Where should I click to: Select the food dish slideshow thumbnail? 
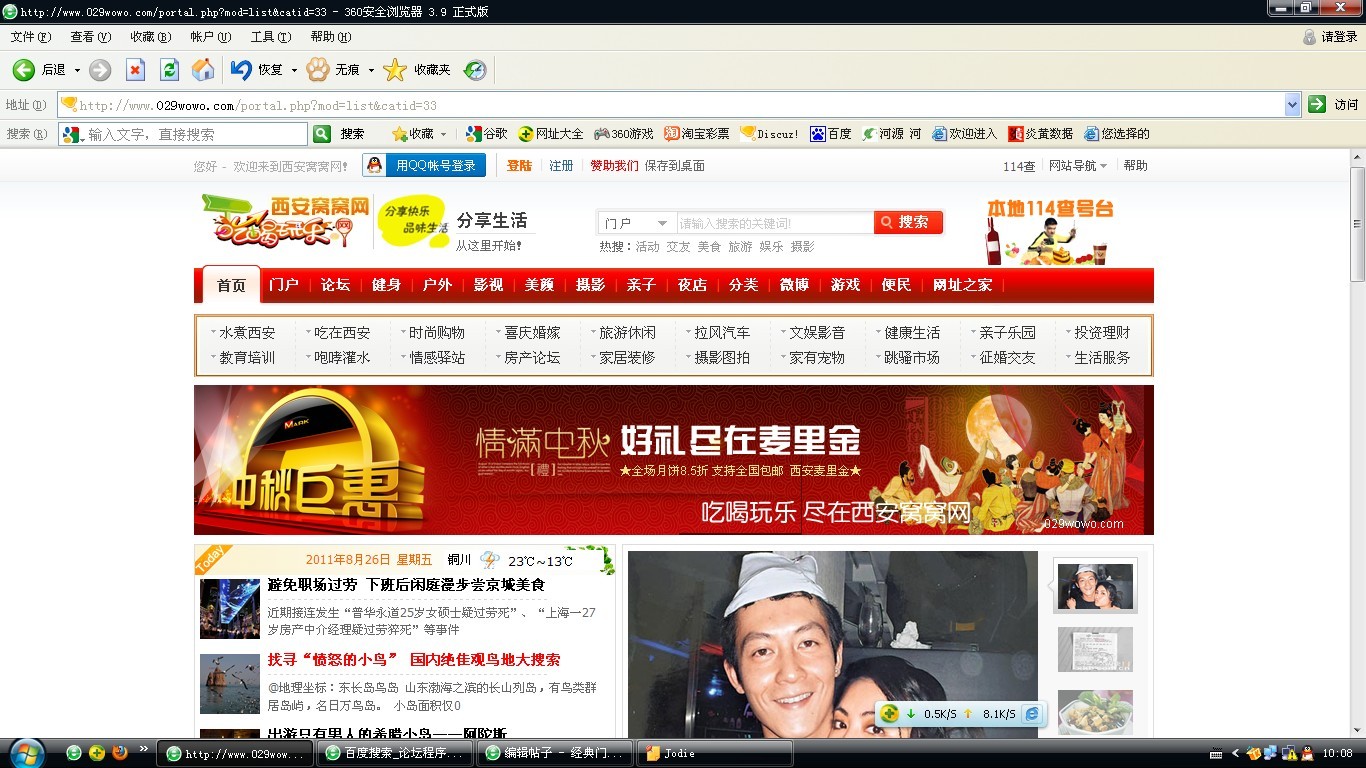pyautogui.click(x=1095, y=712)
